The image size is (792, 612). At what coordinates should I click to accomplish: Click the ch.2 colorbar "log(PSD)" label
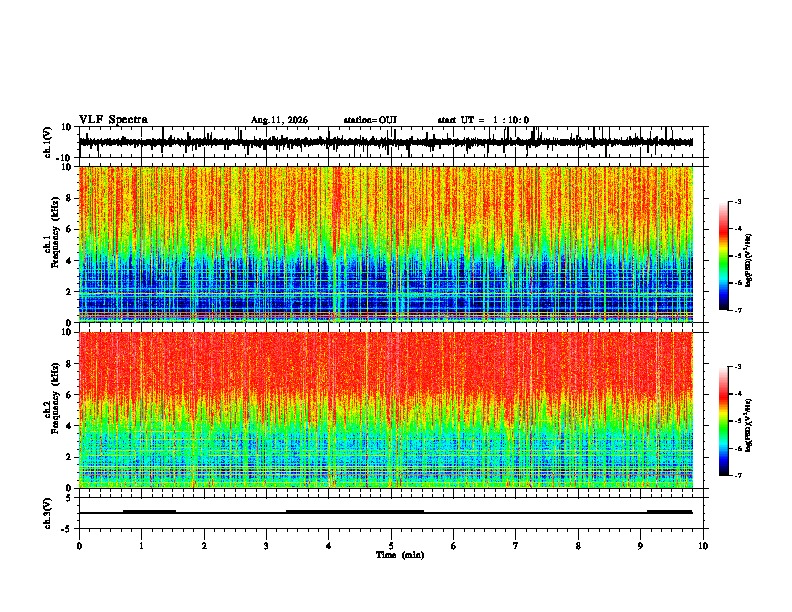(x=749, y=426)
